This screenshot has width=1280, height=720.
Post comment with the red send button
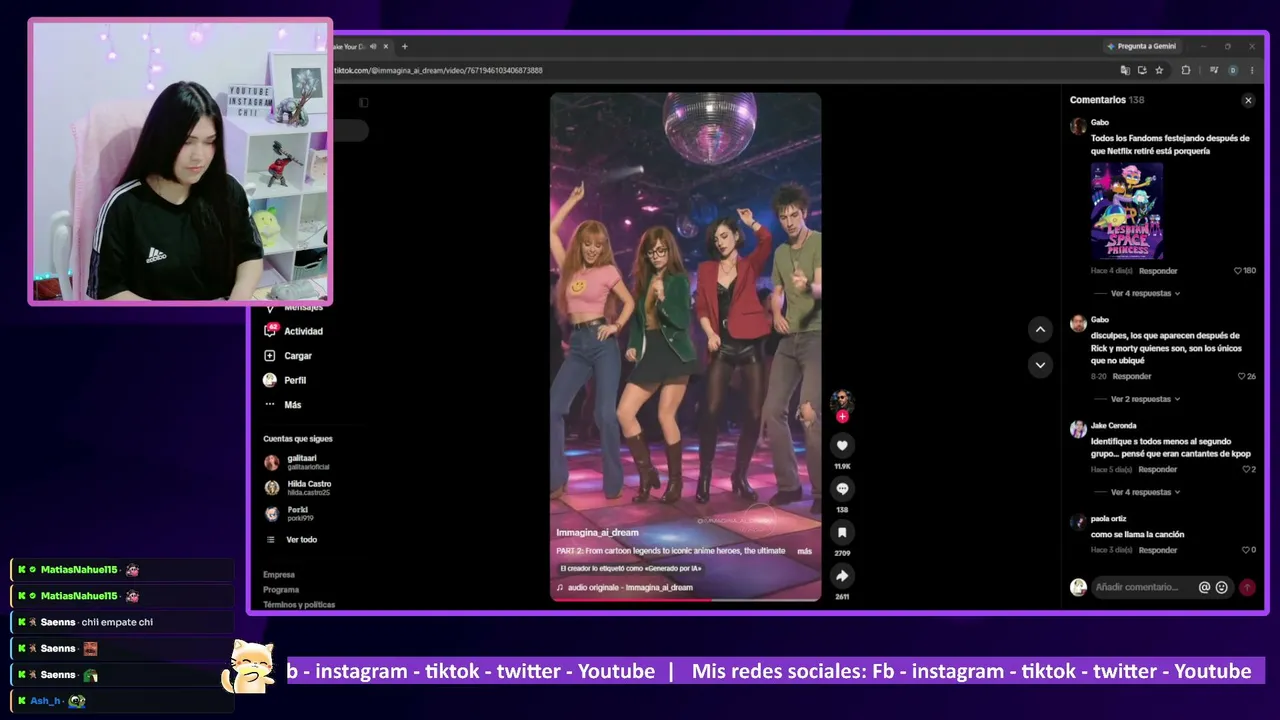point(1247,587)
